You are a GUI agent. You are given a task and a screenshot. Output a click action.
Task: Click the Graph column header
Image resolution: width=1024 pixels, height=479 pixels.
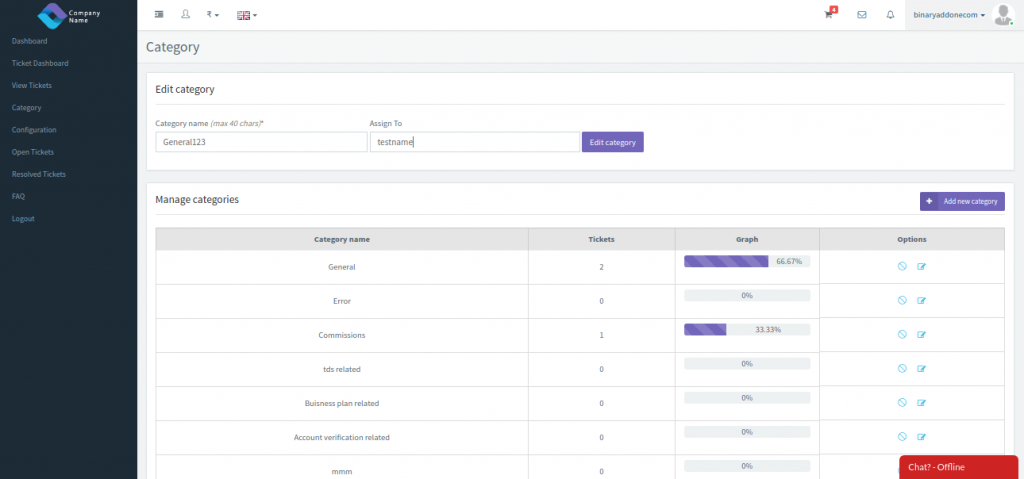(x=747, y=239)
